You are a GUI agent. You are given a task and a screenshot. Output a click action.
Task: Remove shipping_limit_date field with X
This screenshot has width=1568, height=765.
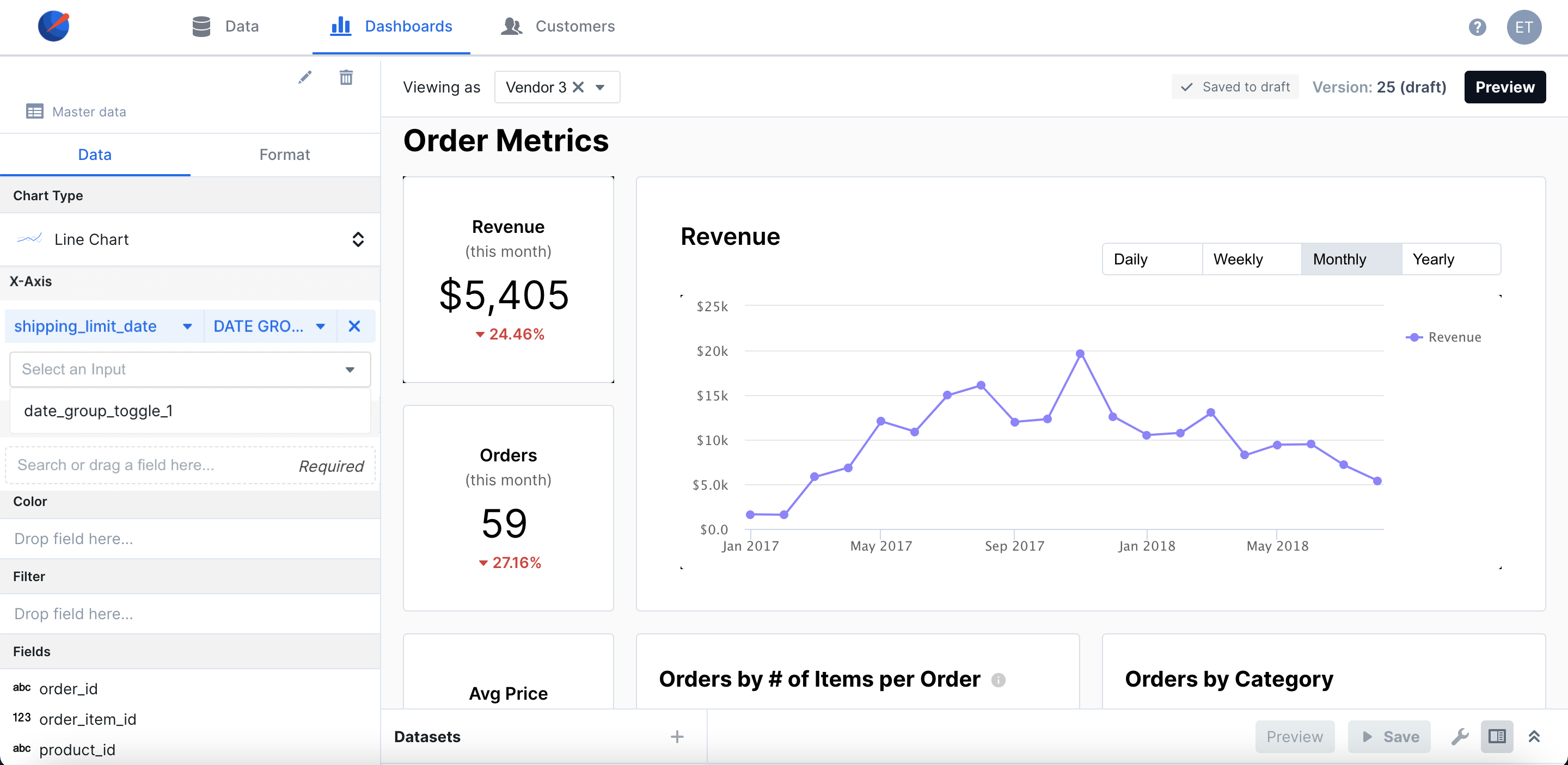click(354, 326)
